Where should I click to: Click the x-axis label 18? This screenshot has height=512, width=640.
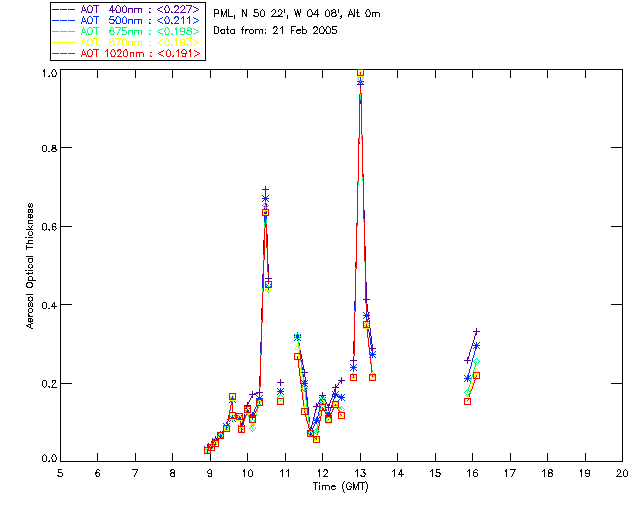(x=547, y=473)
